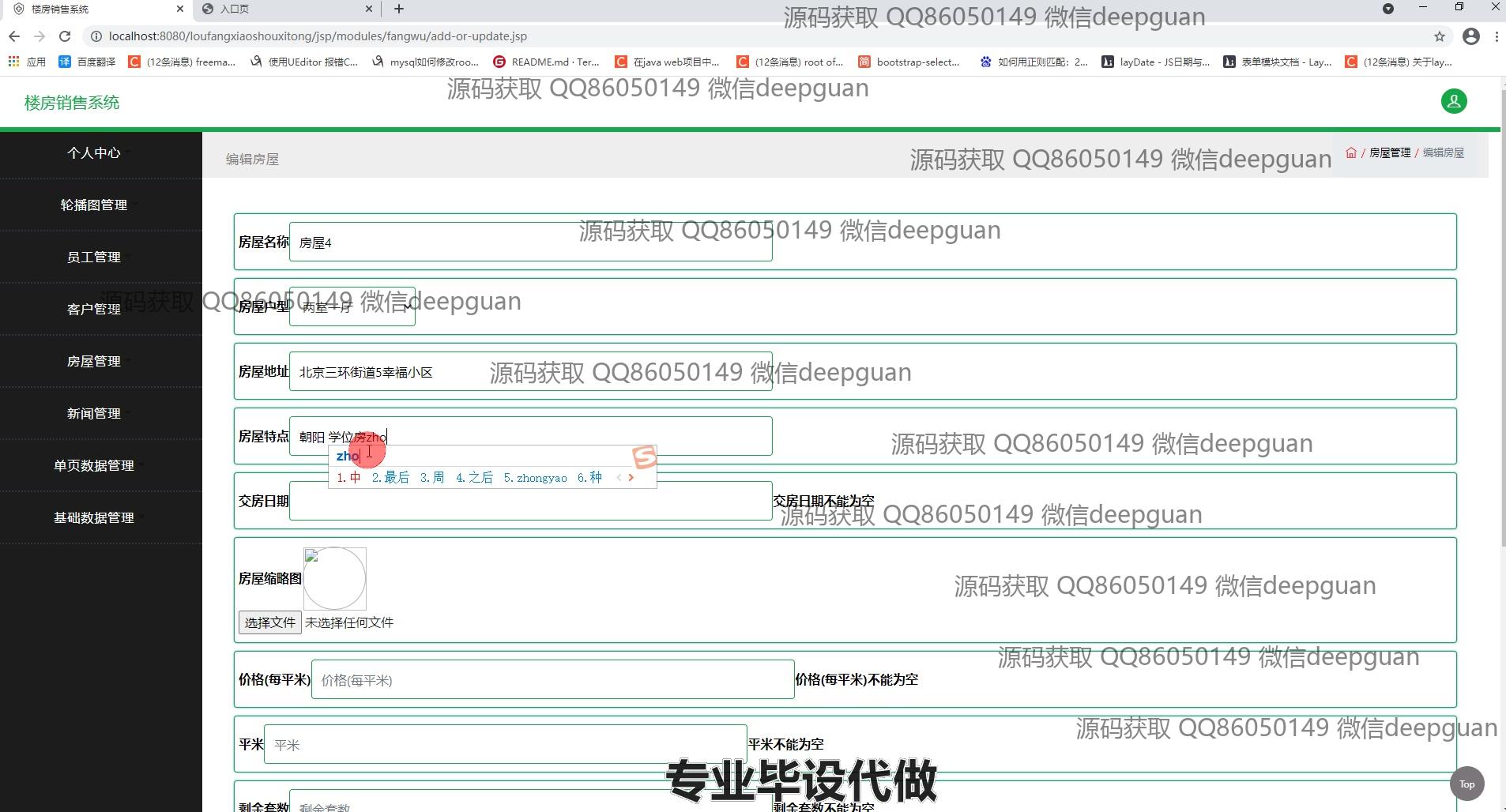Open a new browser tab

[399, 9]
